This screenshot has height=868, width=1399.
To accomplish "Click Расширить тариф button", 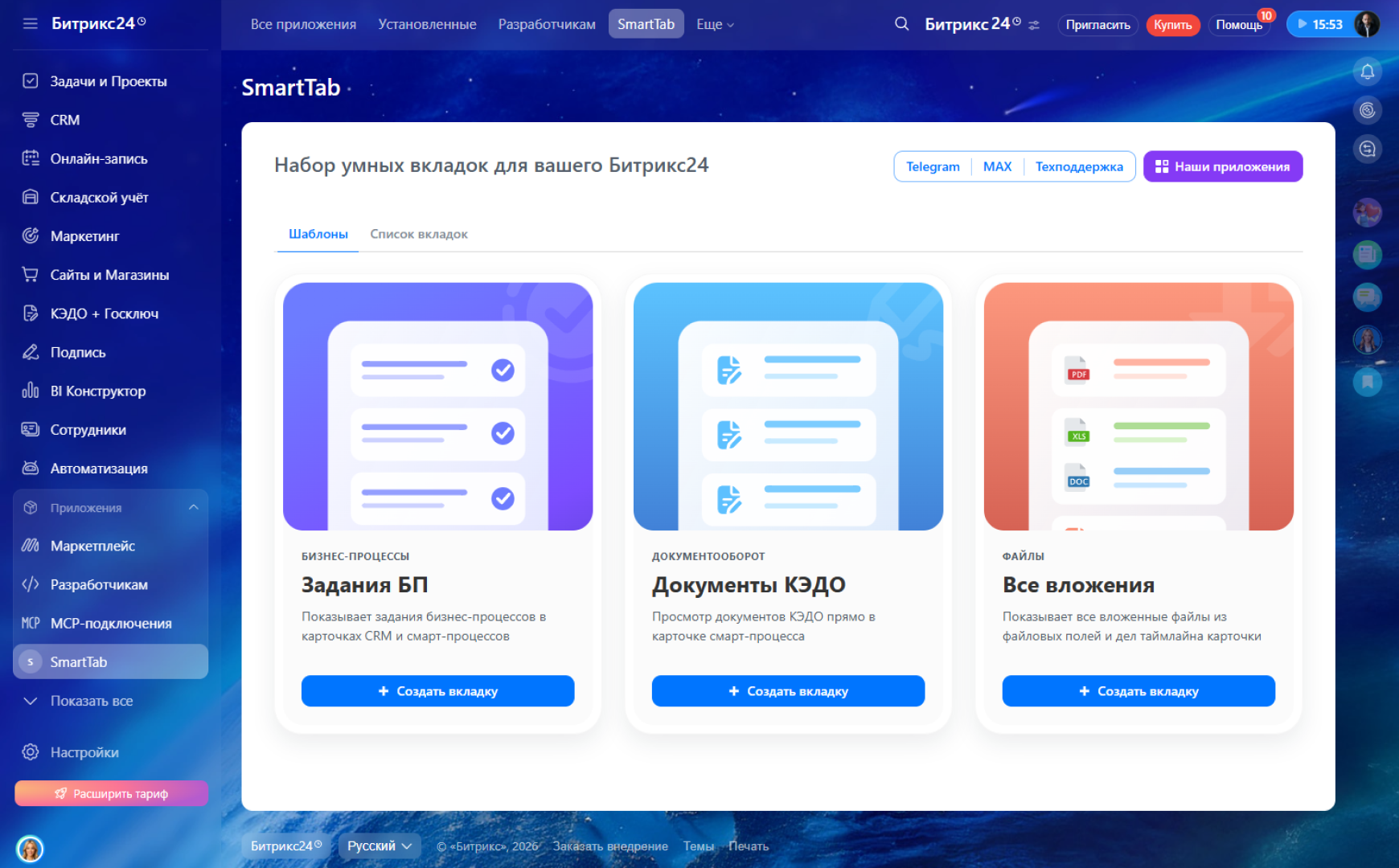I will coord(111,793).
